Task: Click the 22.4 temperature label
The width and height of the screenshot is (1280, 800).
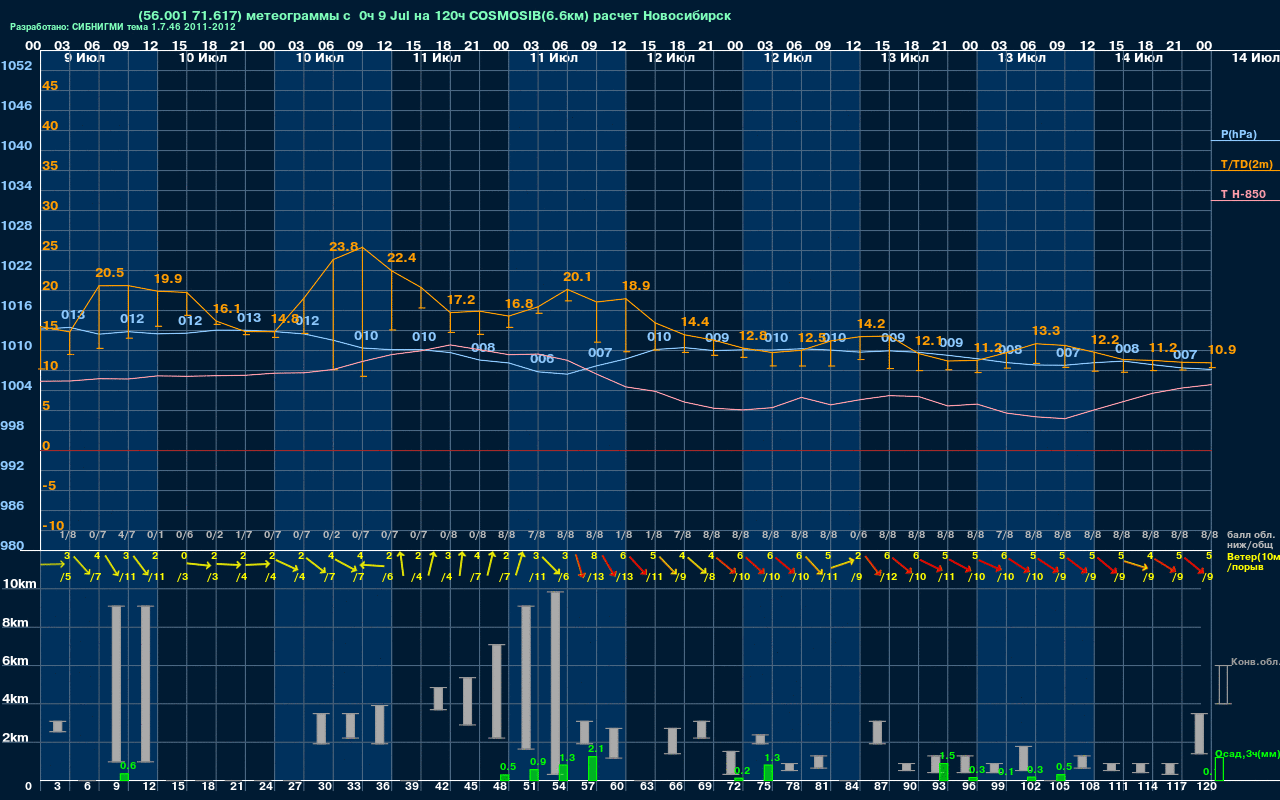Action: point(401,257)
